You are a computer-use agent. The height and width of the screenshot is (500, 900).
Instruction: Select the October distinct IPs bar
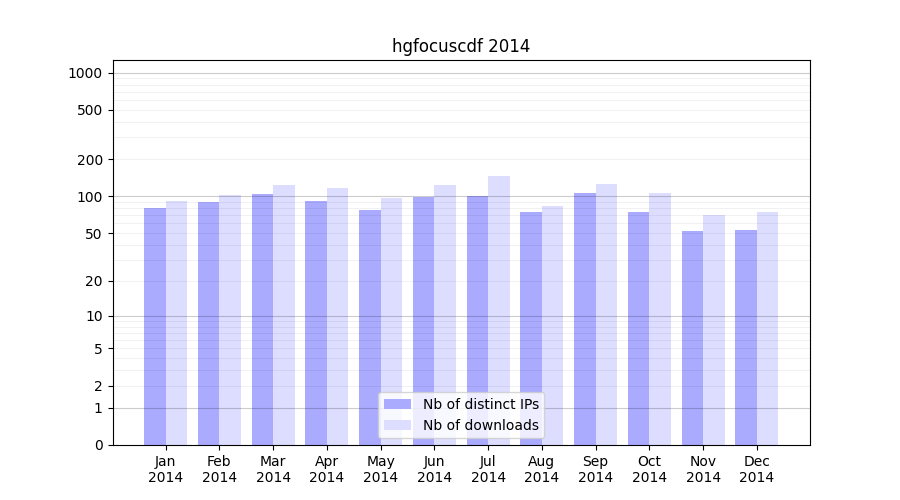click(x=638, y=328)
